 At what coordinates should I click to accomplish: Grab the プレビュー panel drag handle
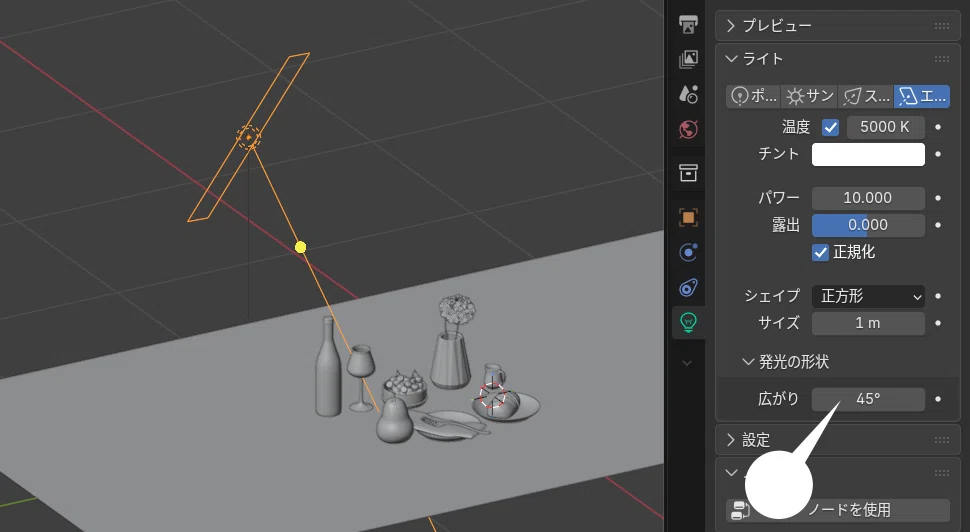tap(942, 26)
